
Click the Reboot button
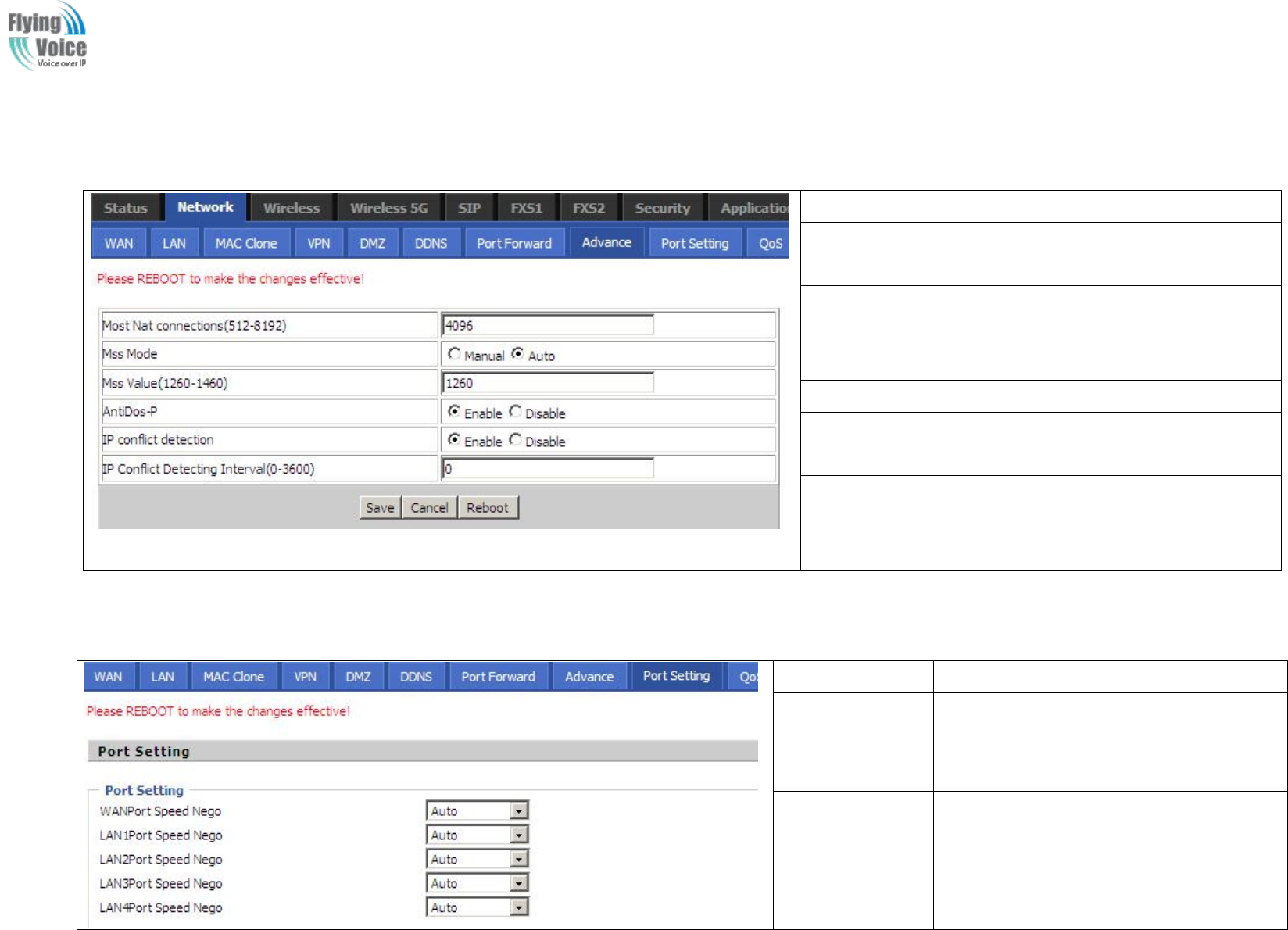(x=488, y=507)
